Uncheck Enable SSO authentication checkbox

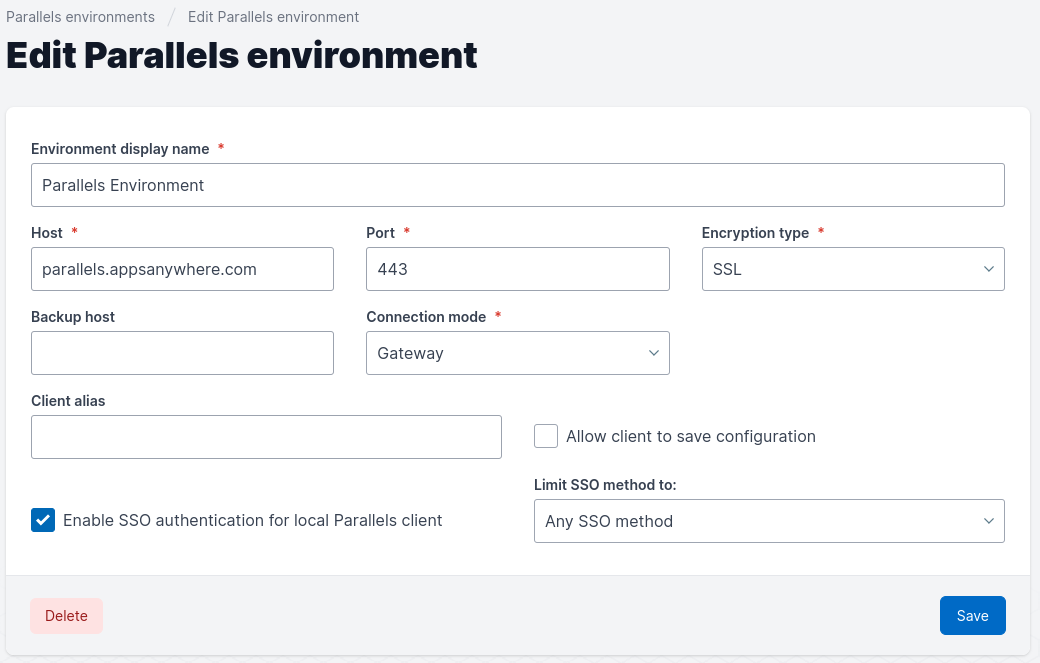[x=43, y=520]
